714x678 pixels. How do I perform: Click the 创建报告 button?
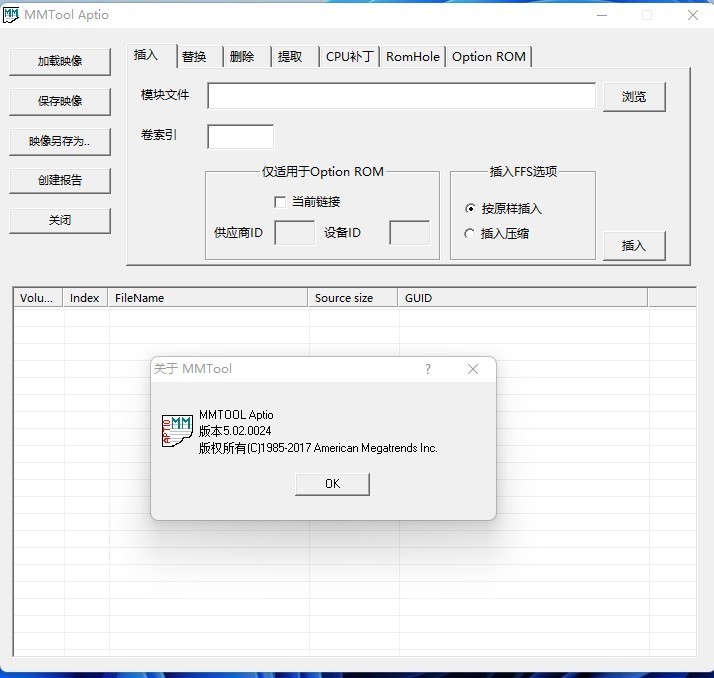tap(60, 181)
